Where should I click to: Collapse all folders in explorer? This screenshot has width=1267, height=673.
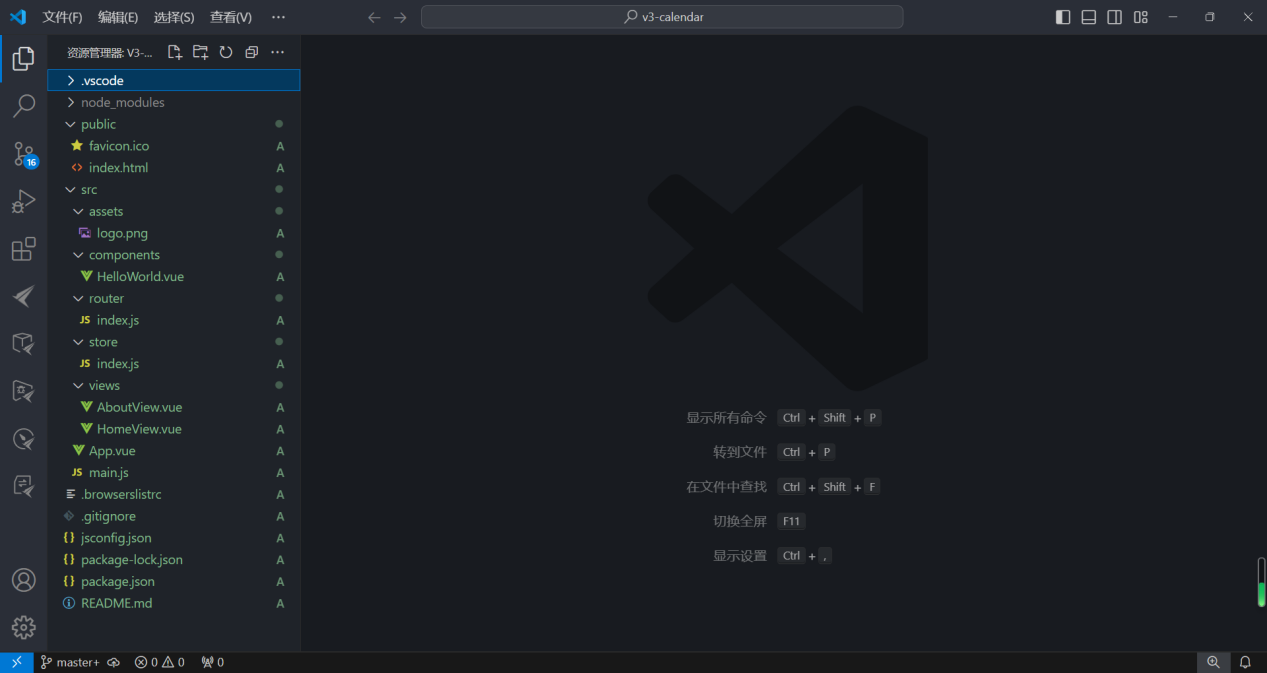coord(252,52)
